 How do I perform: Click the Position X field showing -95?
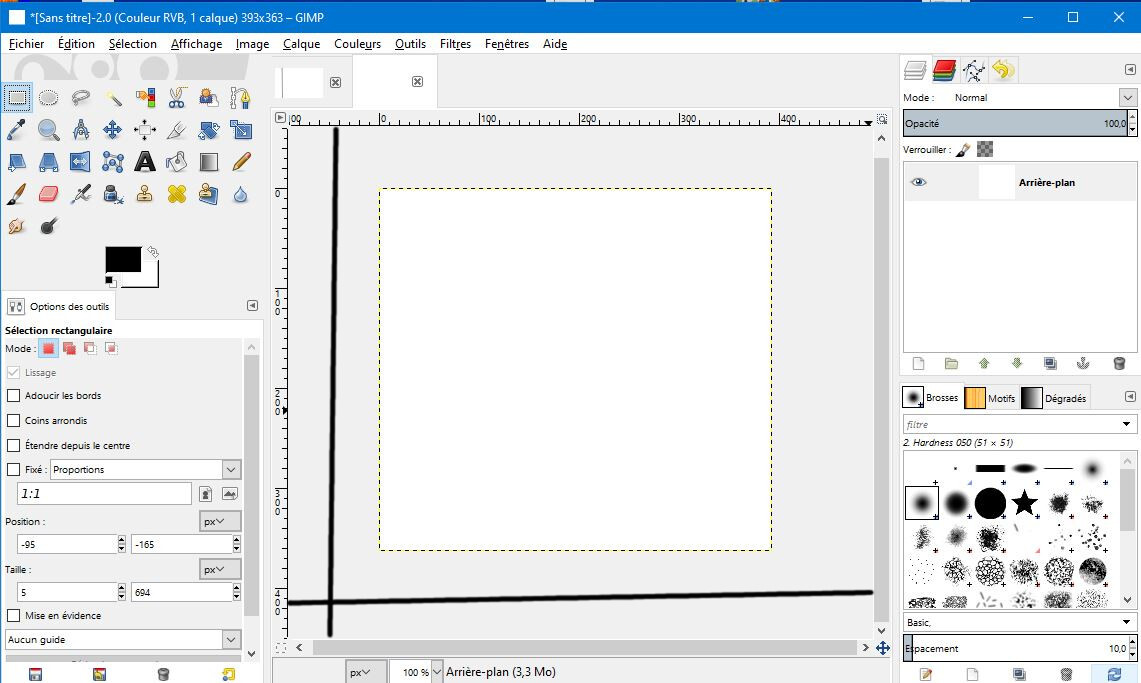67,544
